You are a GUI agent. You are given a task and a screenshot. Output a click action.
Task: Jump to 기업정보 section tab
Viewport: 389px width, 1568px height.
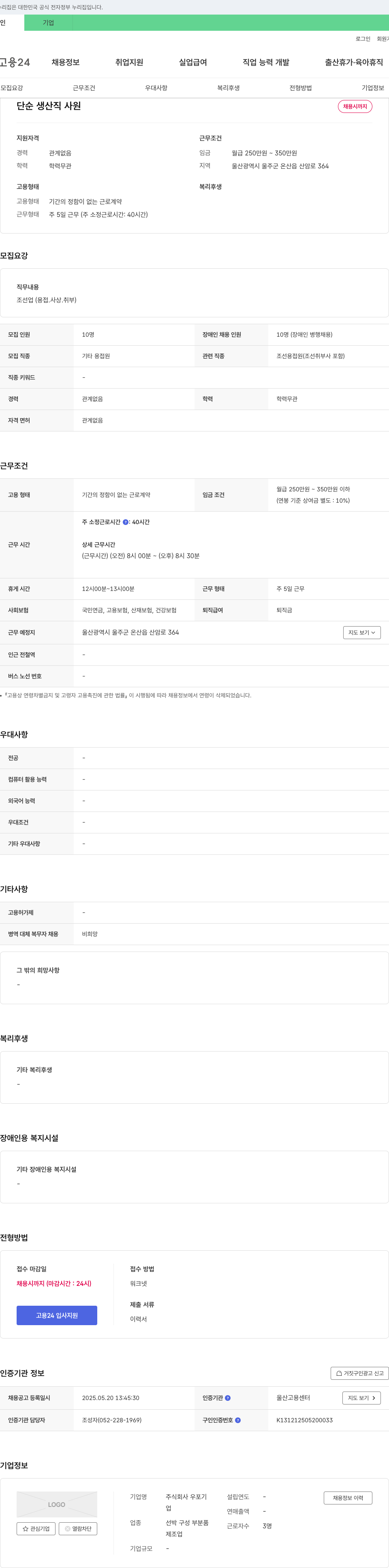click(372, 88)
